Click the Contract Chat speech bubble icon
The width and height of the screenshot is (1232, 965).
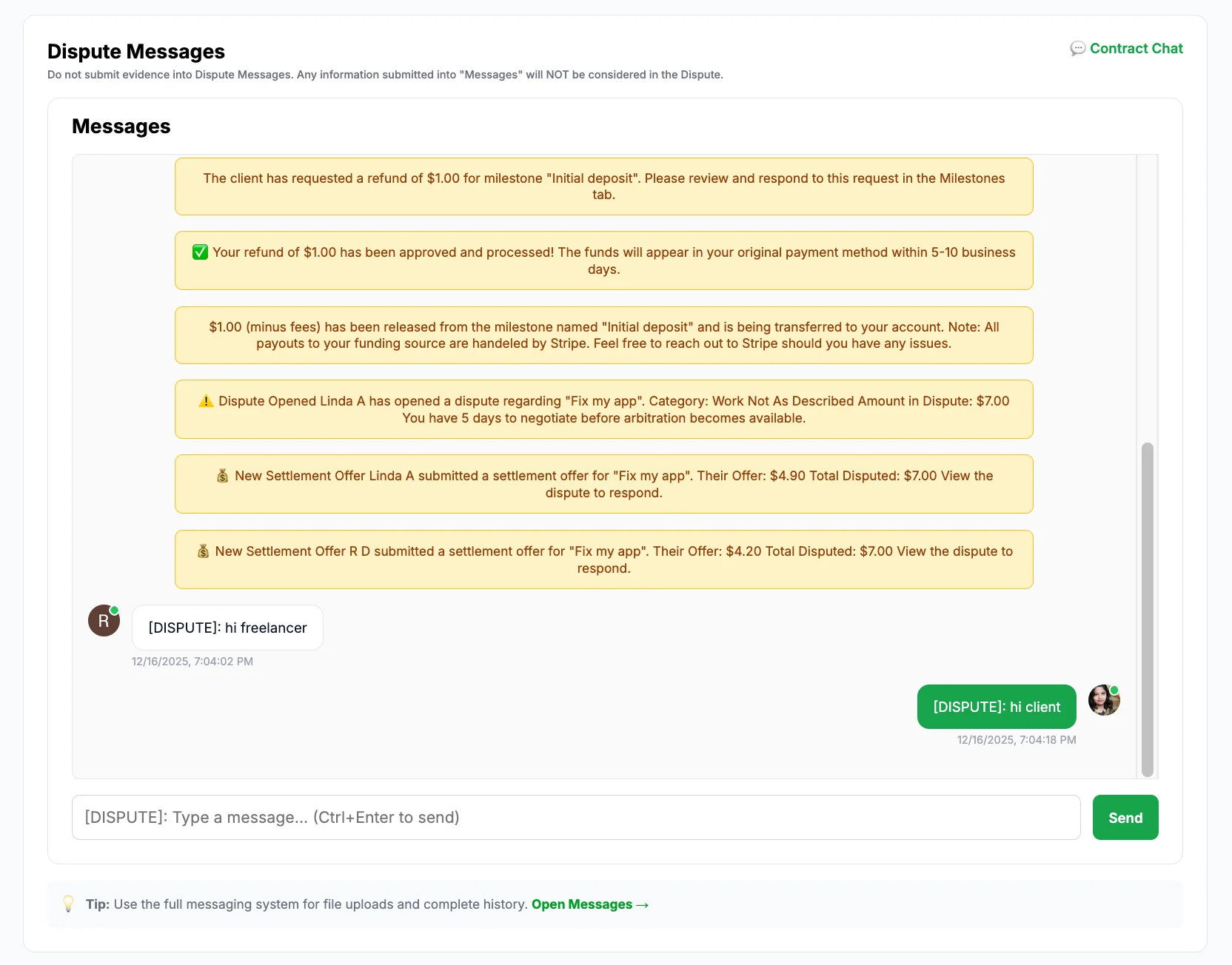pyautogui.click(x=1078, y=48)
